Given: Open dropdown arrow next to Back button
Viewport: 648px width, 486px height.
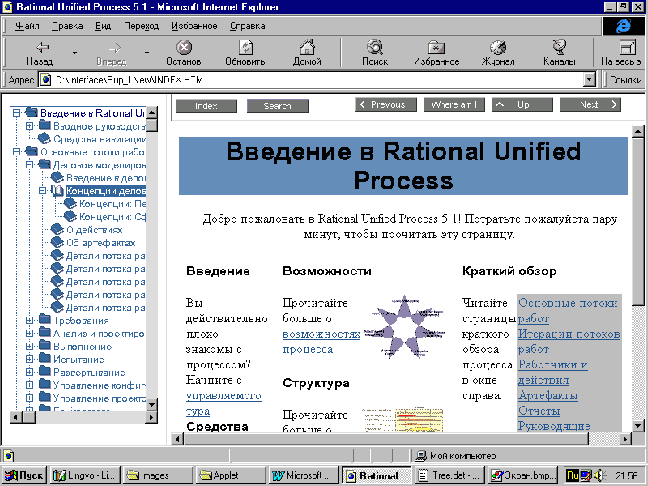Looking at the screenshot, I should (75, 52).
